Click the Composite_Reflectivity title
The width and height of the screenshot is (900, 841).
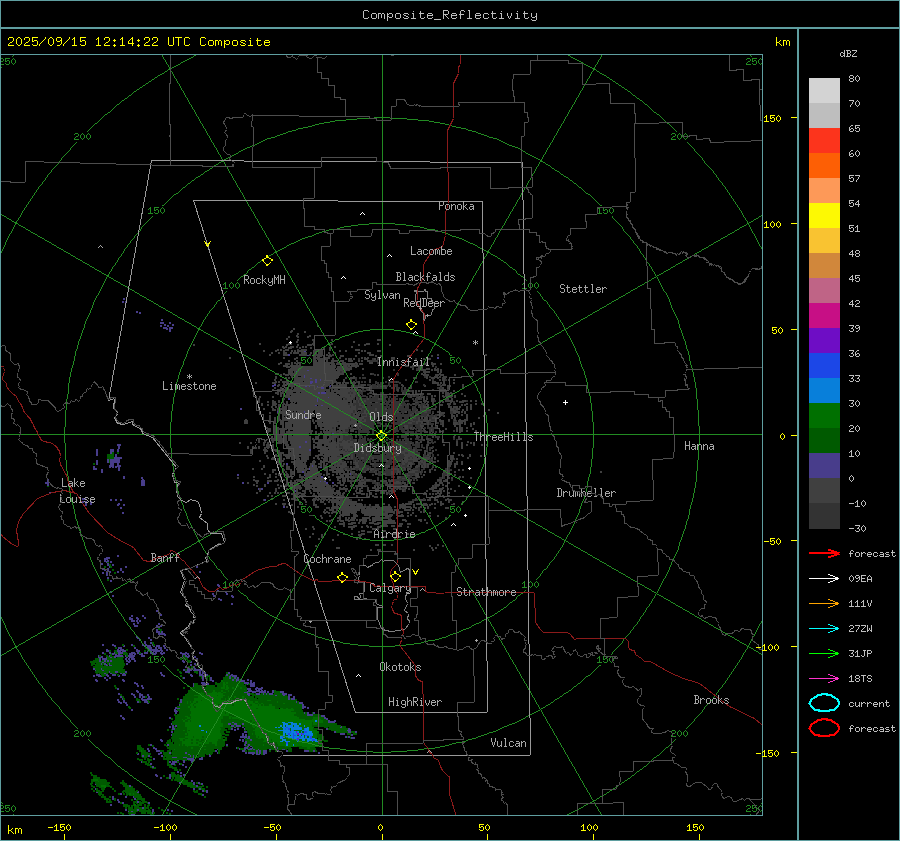coord(450,15)
